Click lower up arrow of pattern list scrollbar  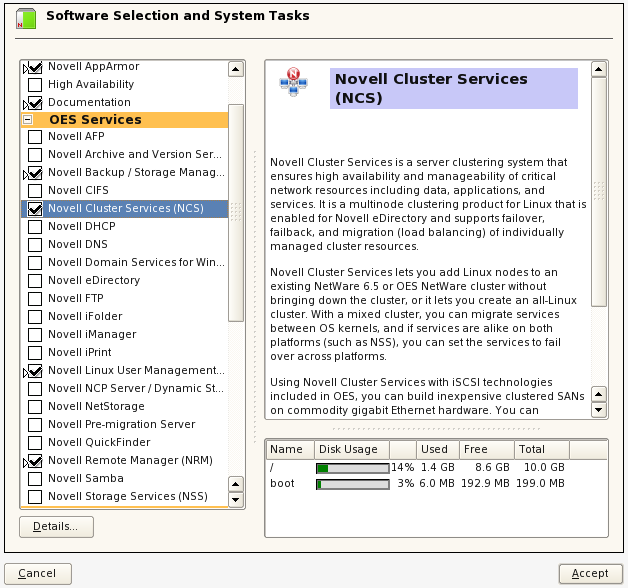(236, 484)
